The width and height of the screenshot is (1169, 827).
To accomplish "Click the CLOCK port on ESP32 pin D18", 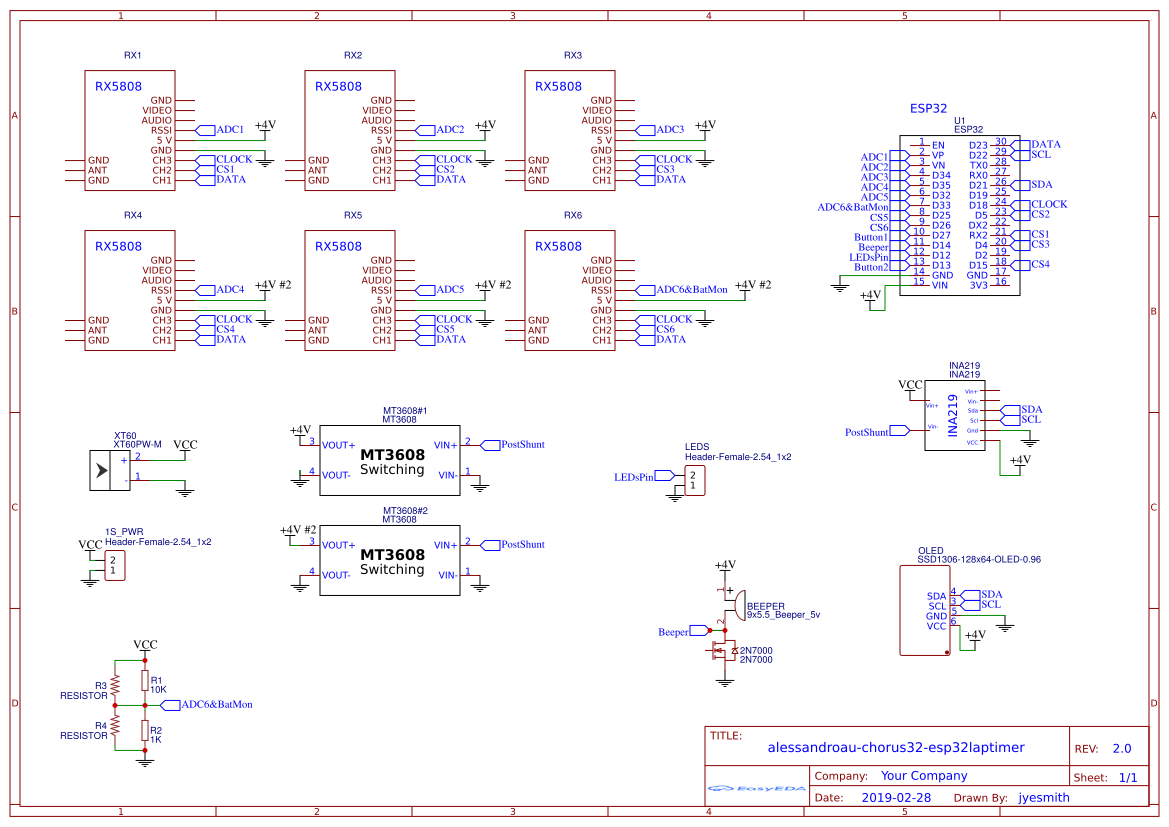I will (1040, 204).
